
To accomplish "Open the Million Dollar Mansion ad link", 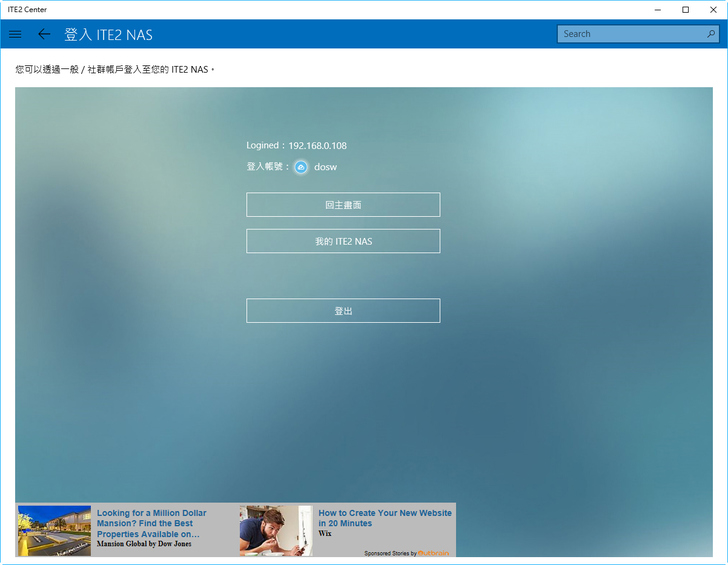I will pos(151,523).
